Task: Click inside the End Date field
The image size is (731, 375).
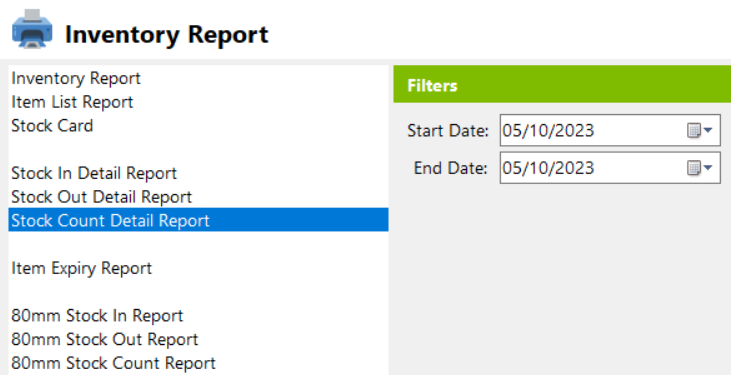Action: click(610, 167)
